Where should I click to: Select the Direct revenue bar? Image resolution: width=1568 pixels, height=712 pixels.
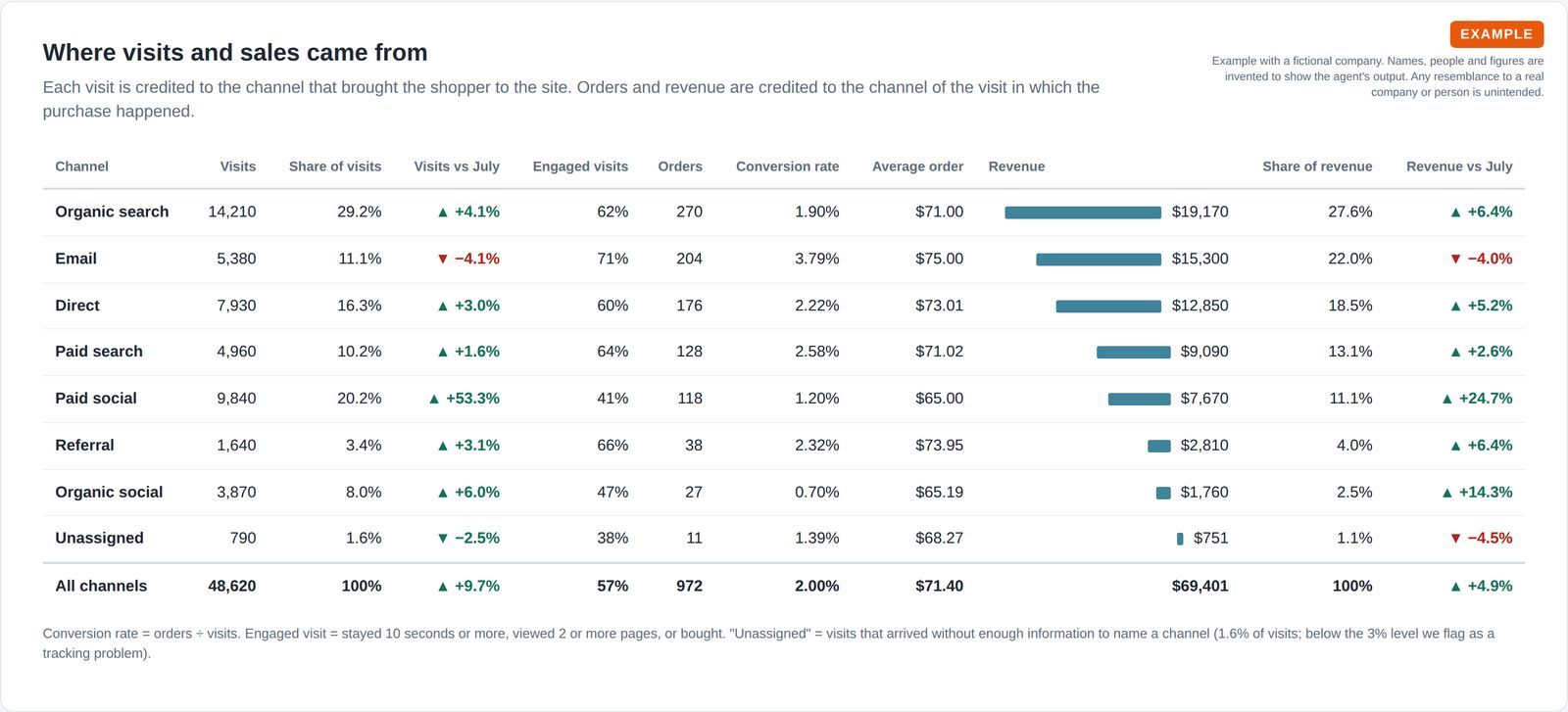[x=1108, y=307]
